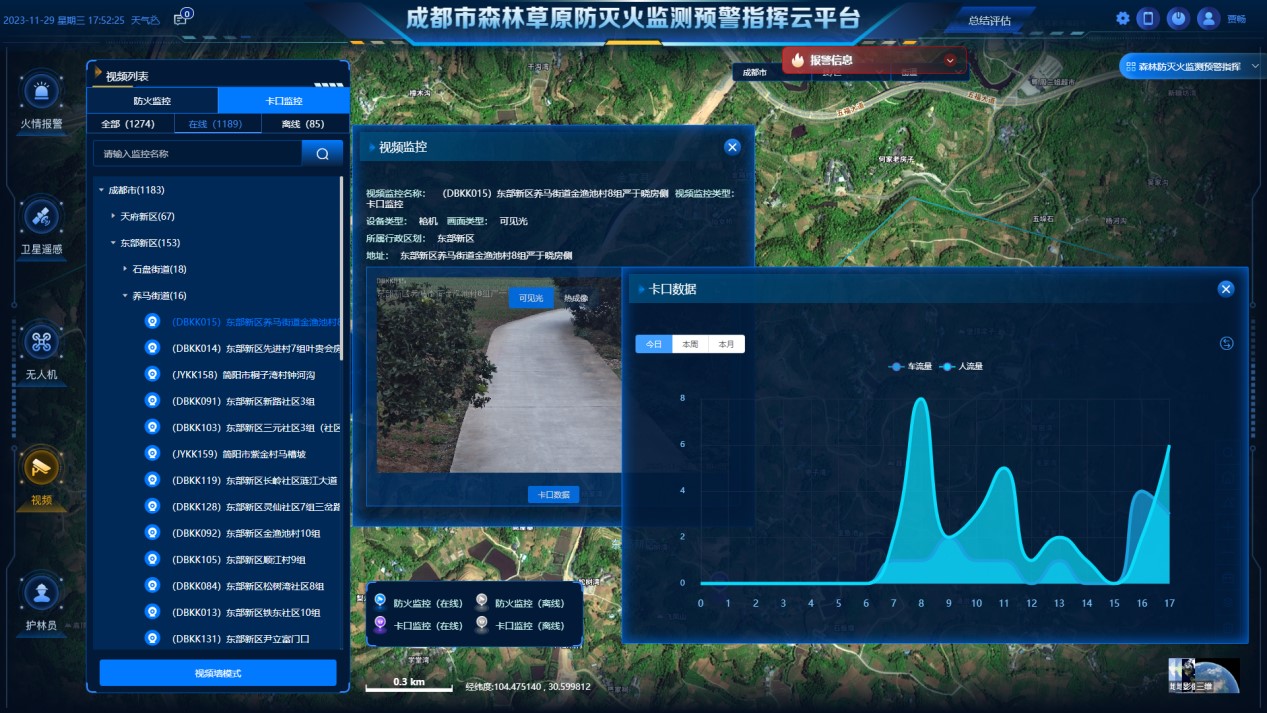Select the 视频 video camera sidebar icon
The width and height of the screenshot is (1267, 713).
pyautogui.click(x=41, y=478)
